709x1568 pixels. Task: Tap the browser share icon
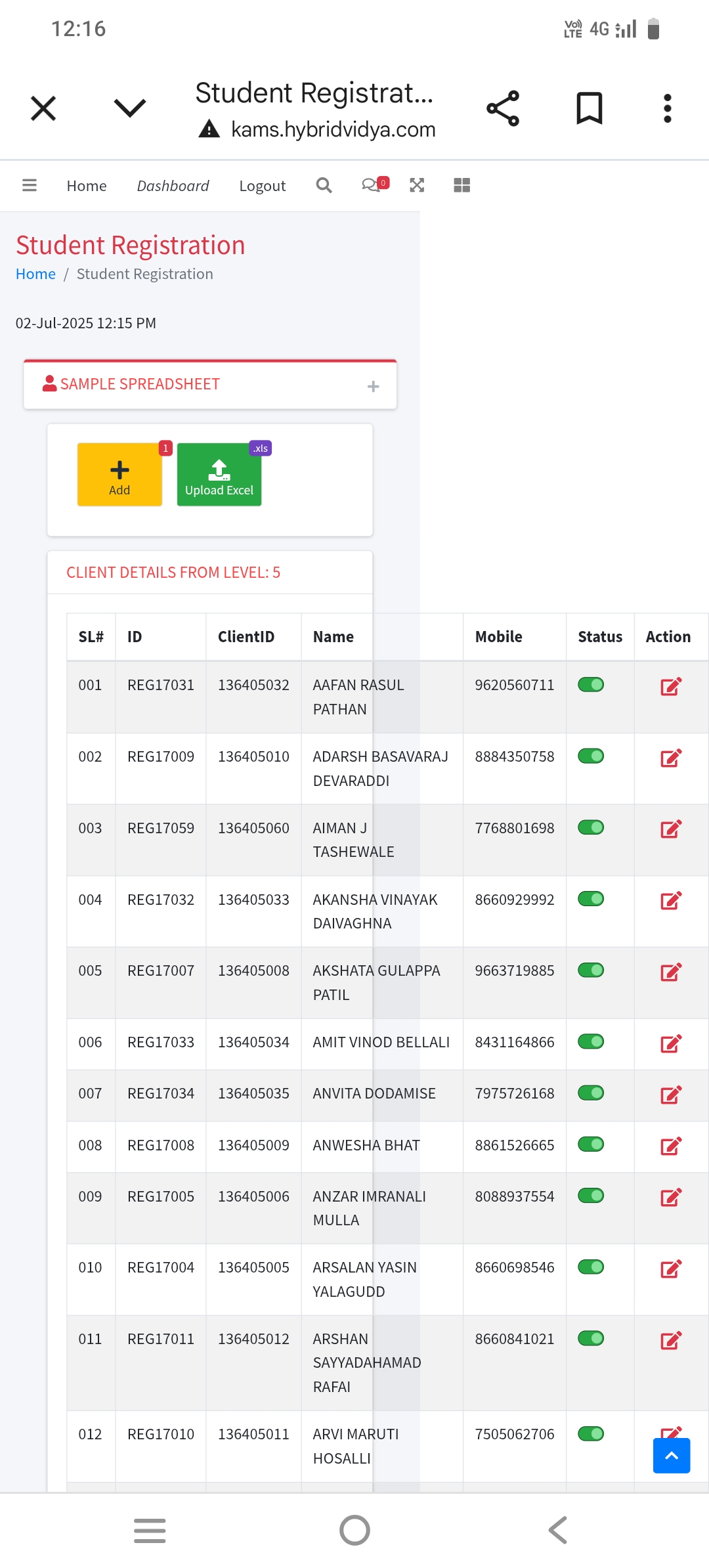(x=503, y=108)
